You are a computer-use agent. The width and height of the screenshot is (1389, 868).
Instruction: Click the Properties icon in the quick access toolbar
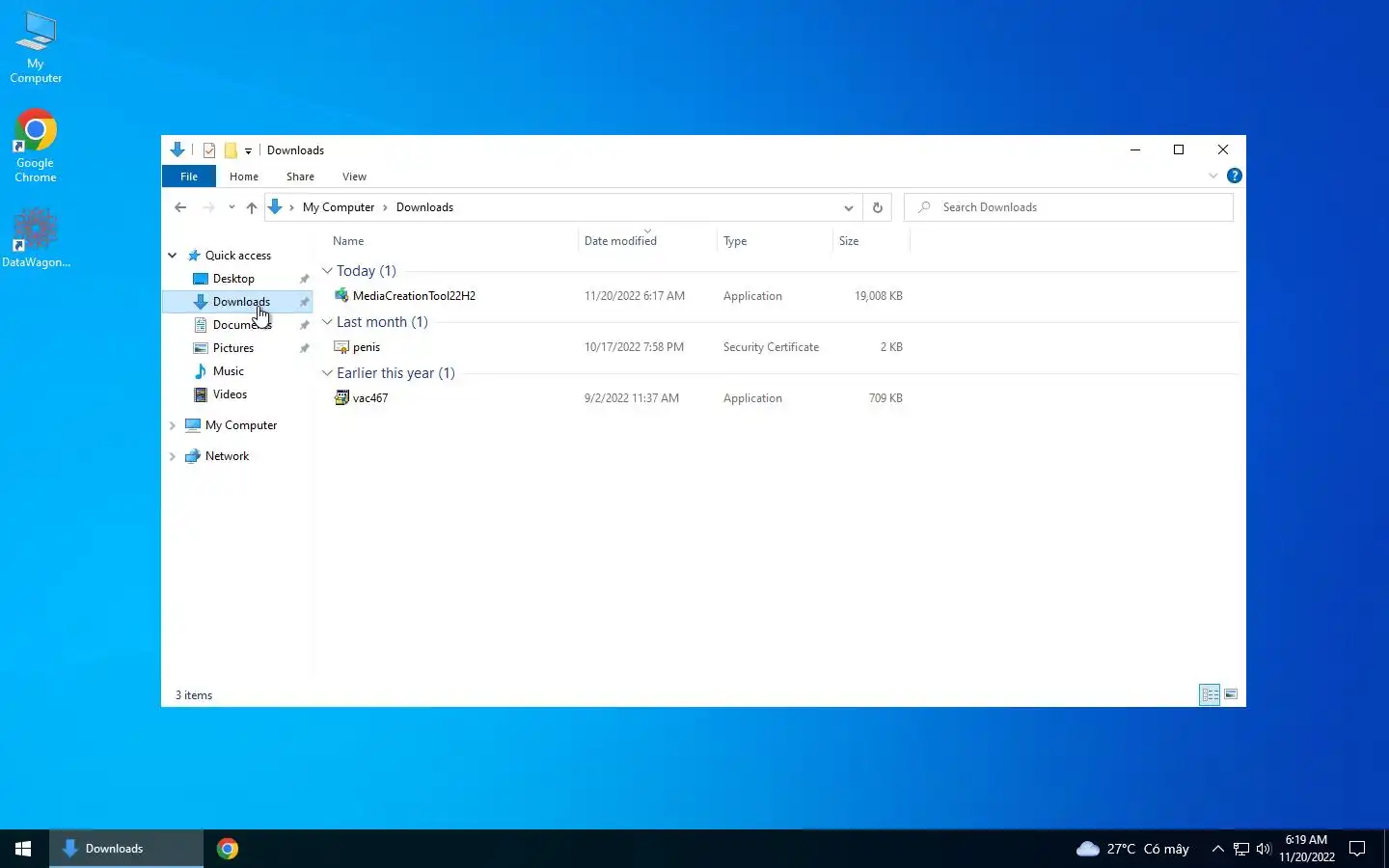[209, 150]
